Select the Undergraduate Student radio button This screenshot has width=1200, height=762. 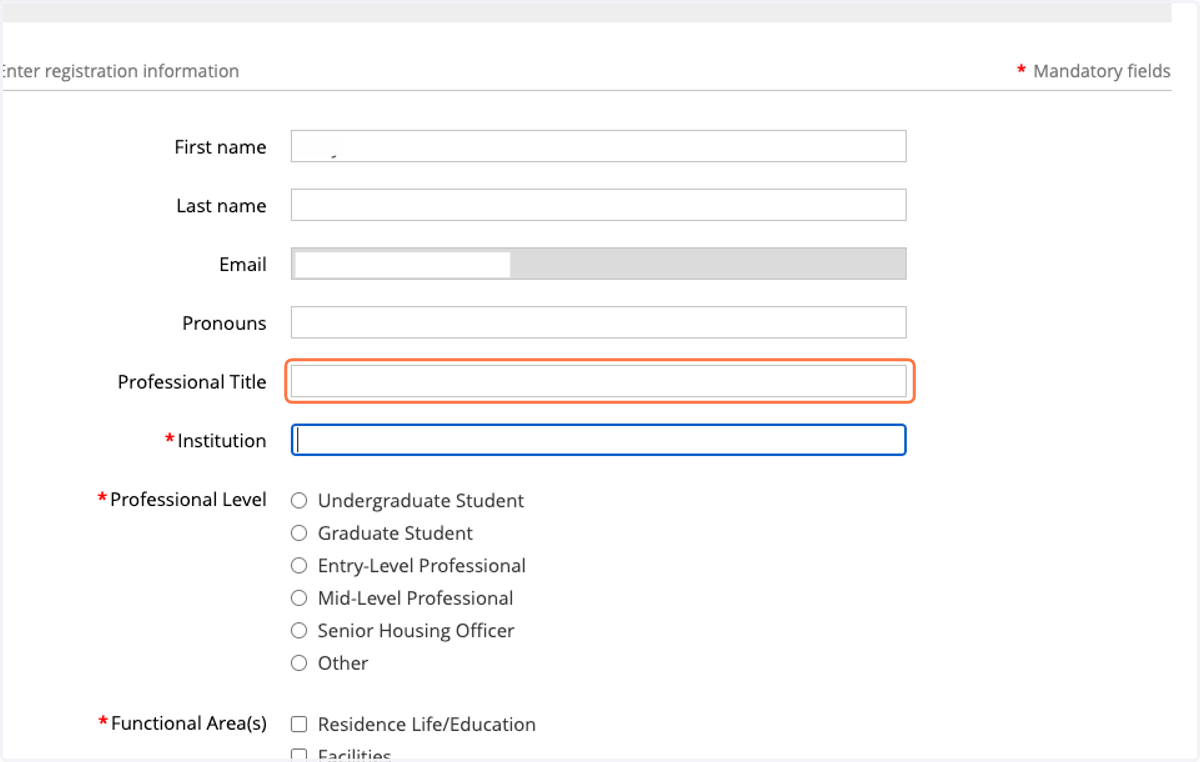298,501
